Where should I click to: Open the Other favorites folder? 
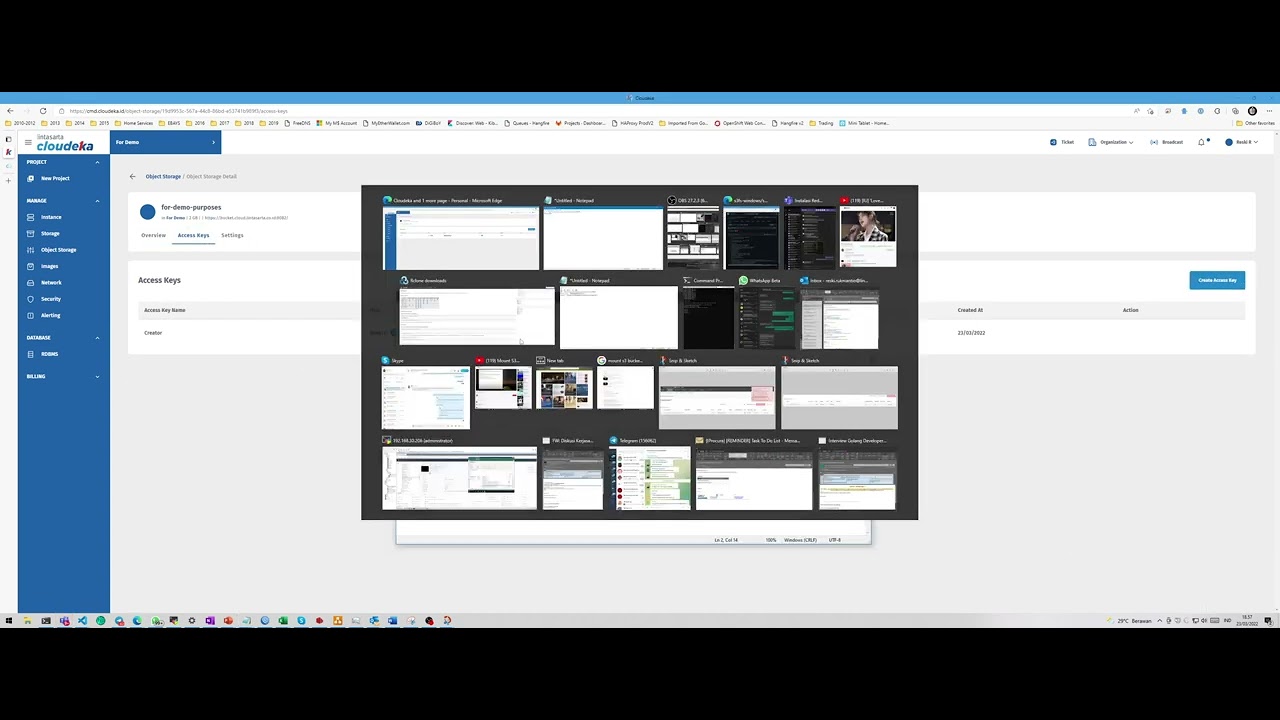(1255, 123)
